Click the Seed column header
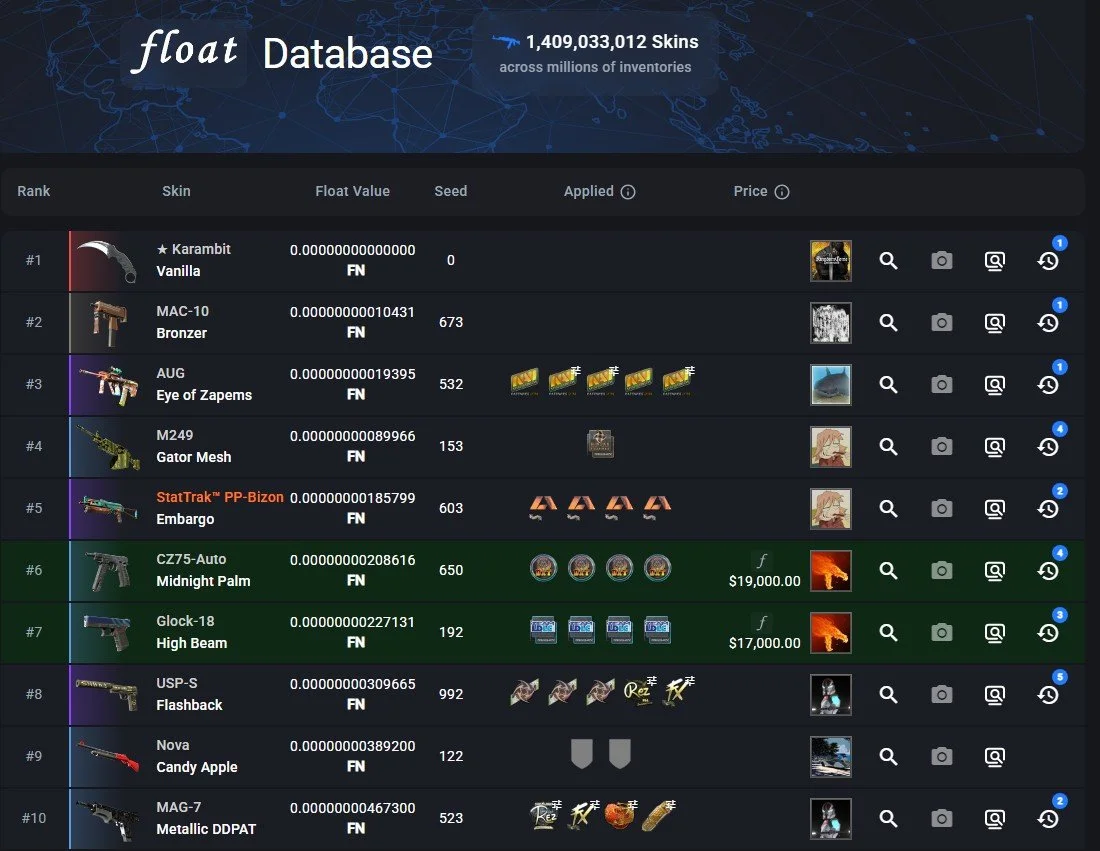This screenshot has width=1100, height=851. tap(450, 191)
